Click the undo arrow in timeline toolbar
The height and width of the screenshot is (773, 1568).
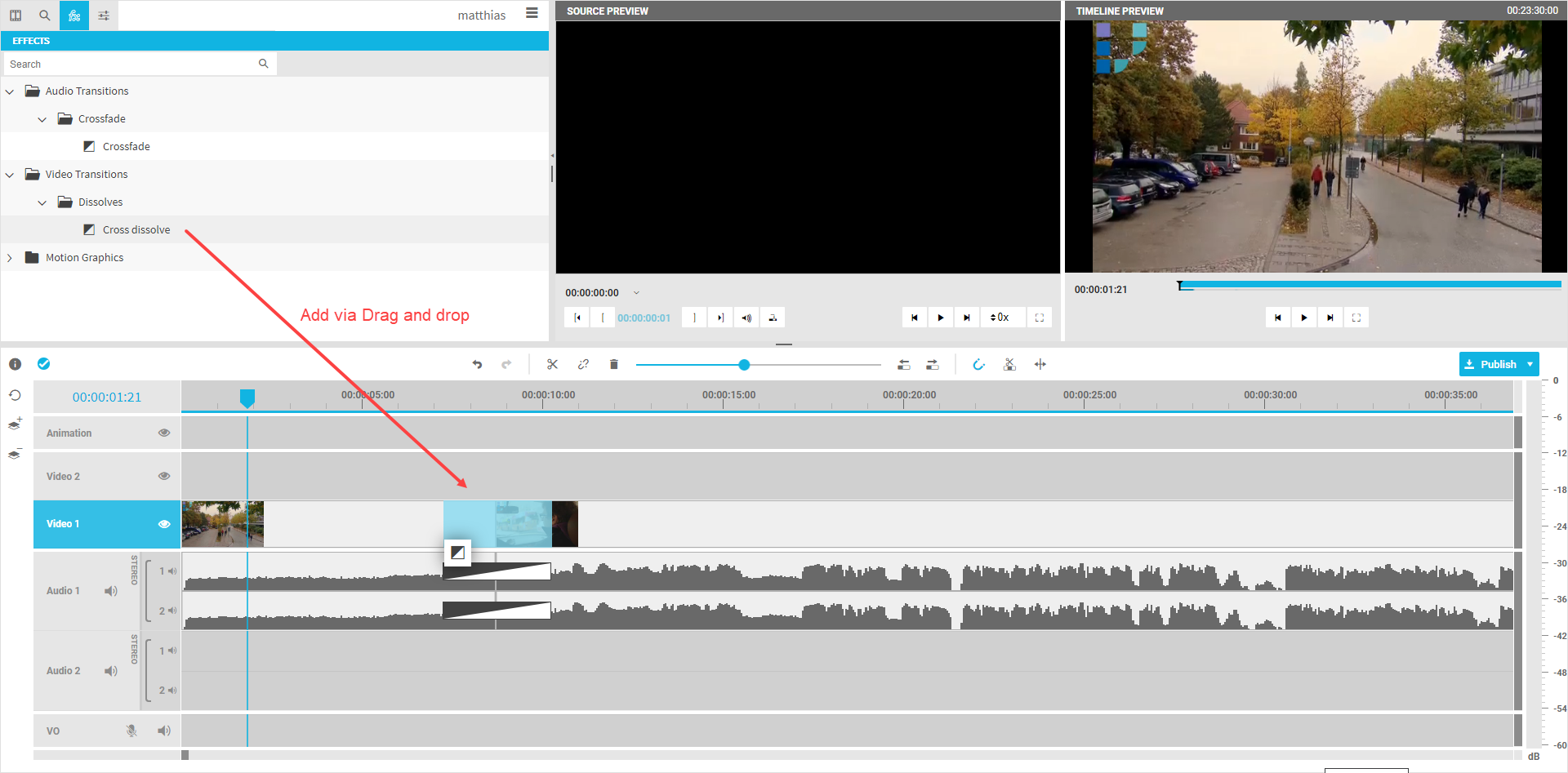click(477, 365)
